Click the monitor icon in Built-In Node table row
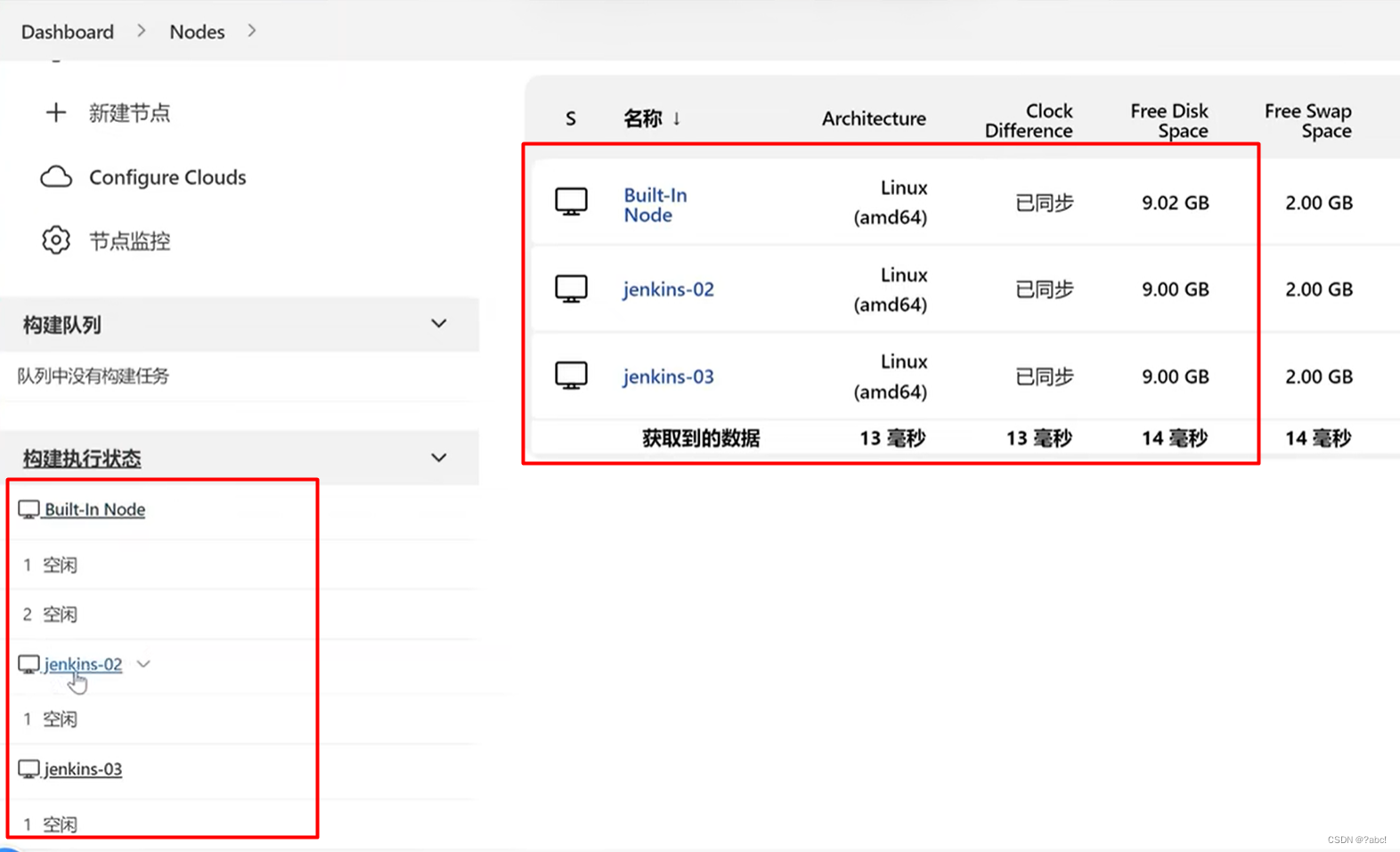The height and width of the screenshot is (852, 1400). [x=571, y=201]
